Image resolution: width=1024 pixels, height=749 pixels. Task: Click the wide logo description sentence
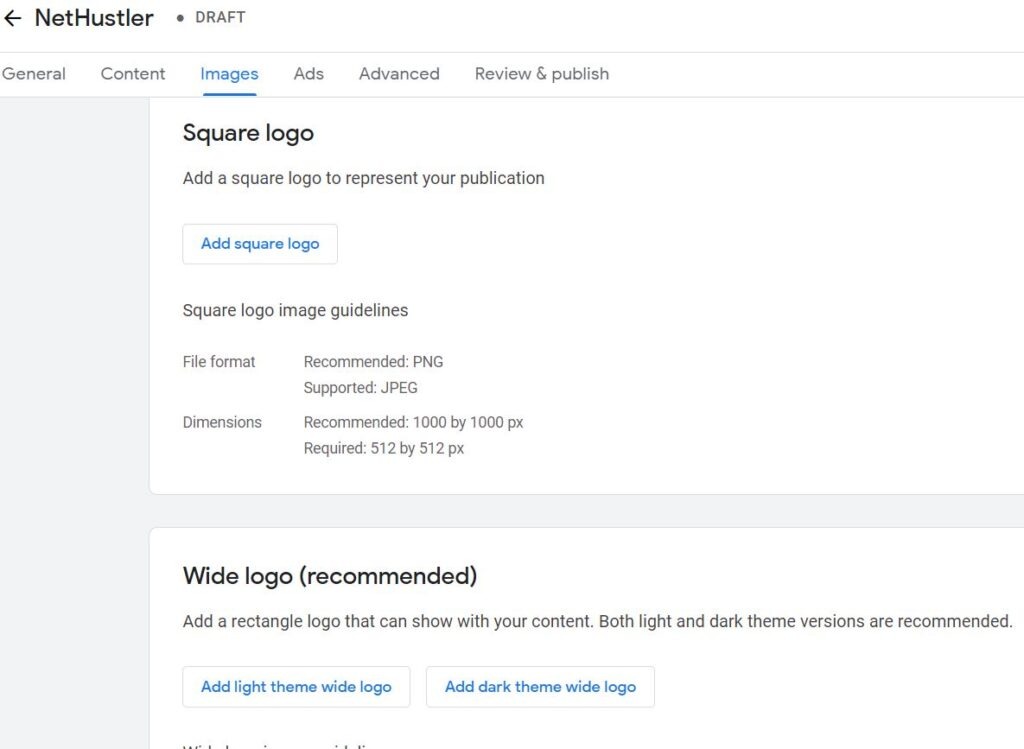[x=597, y=621]
